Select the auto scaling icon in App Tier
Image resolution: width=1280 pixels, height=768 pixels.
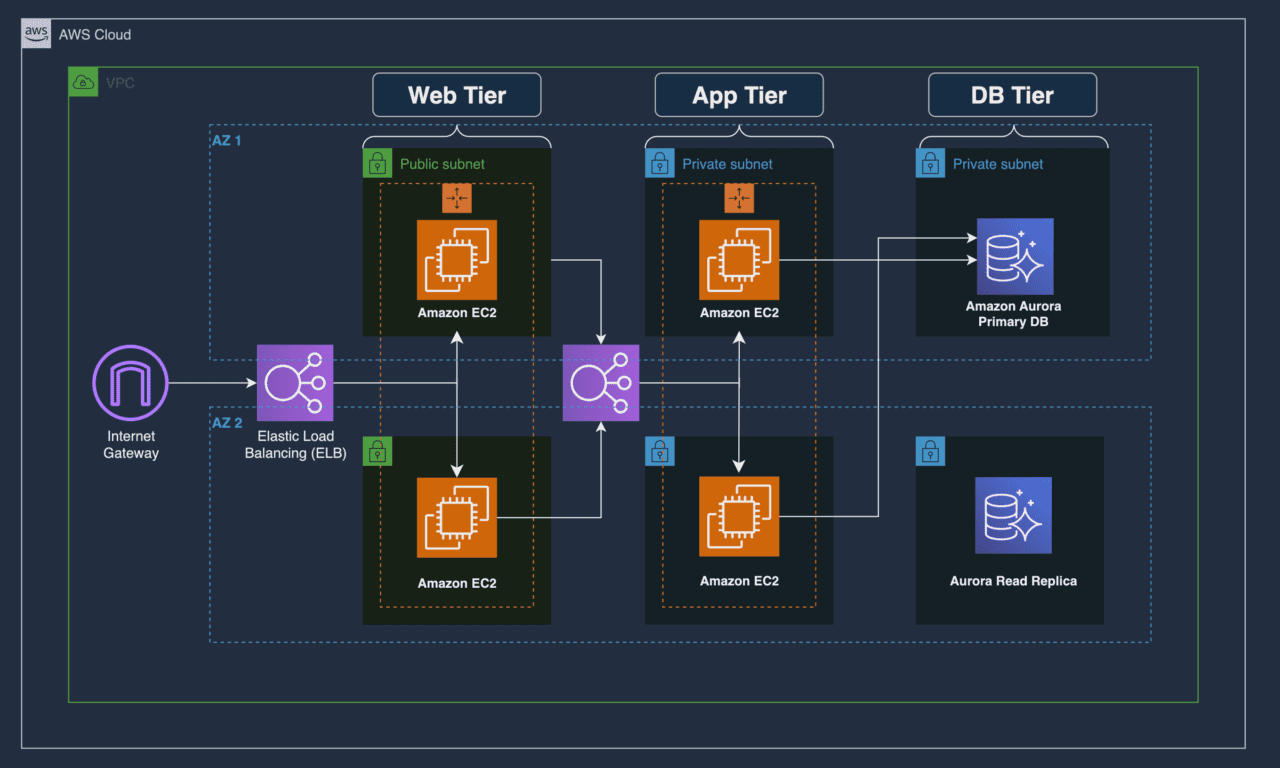739,199
